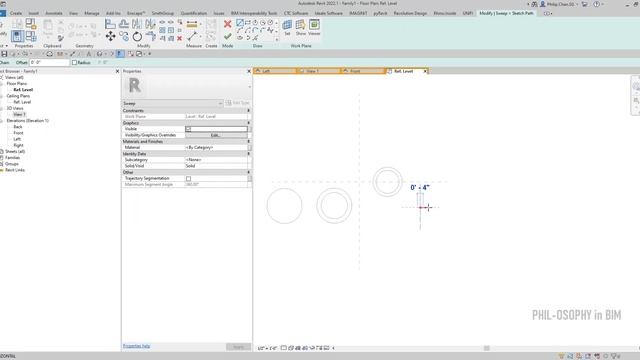Viewport: 640px width, 360px height.
Task: Select the Copy tool in Modify panel
Action: click(x=124, y=37)
